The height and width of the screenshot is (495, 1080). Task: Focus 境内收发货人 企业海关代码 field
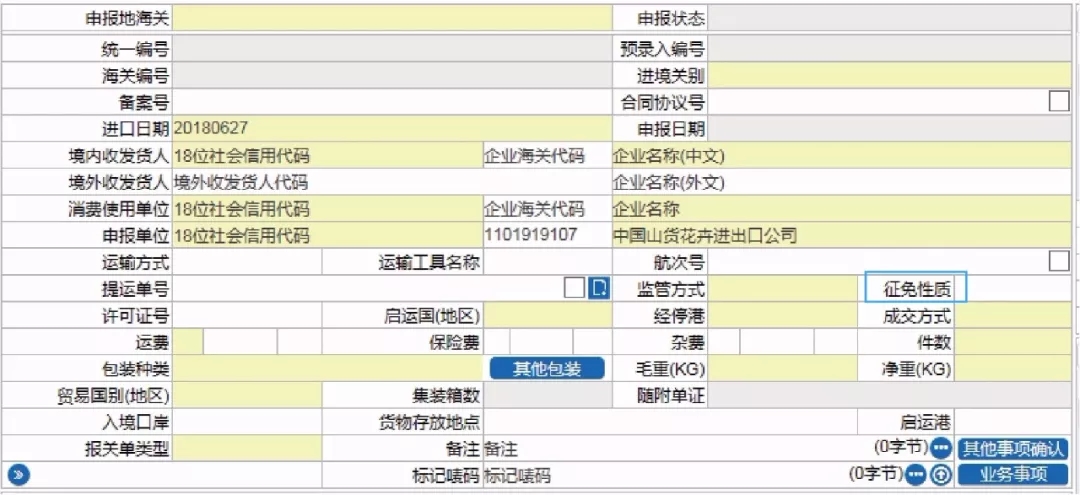click(547, 156)
